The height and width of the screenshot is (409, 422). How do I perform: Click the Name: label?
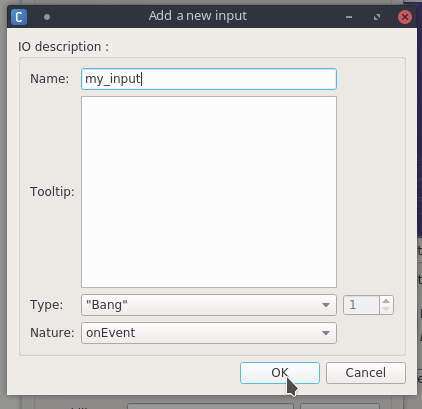click(49, 79)
